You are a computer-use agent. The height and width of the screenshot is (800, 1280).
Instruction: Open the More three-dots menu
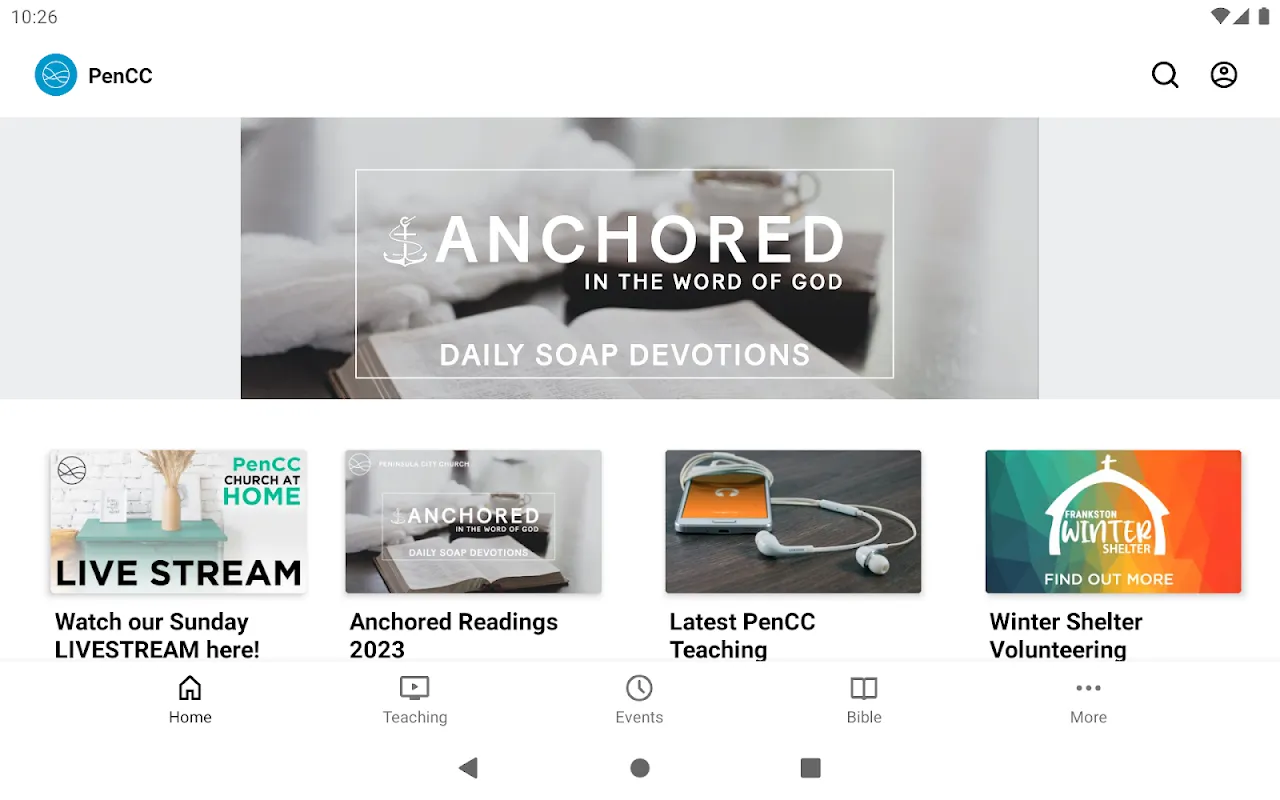click(1088, 688)
